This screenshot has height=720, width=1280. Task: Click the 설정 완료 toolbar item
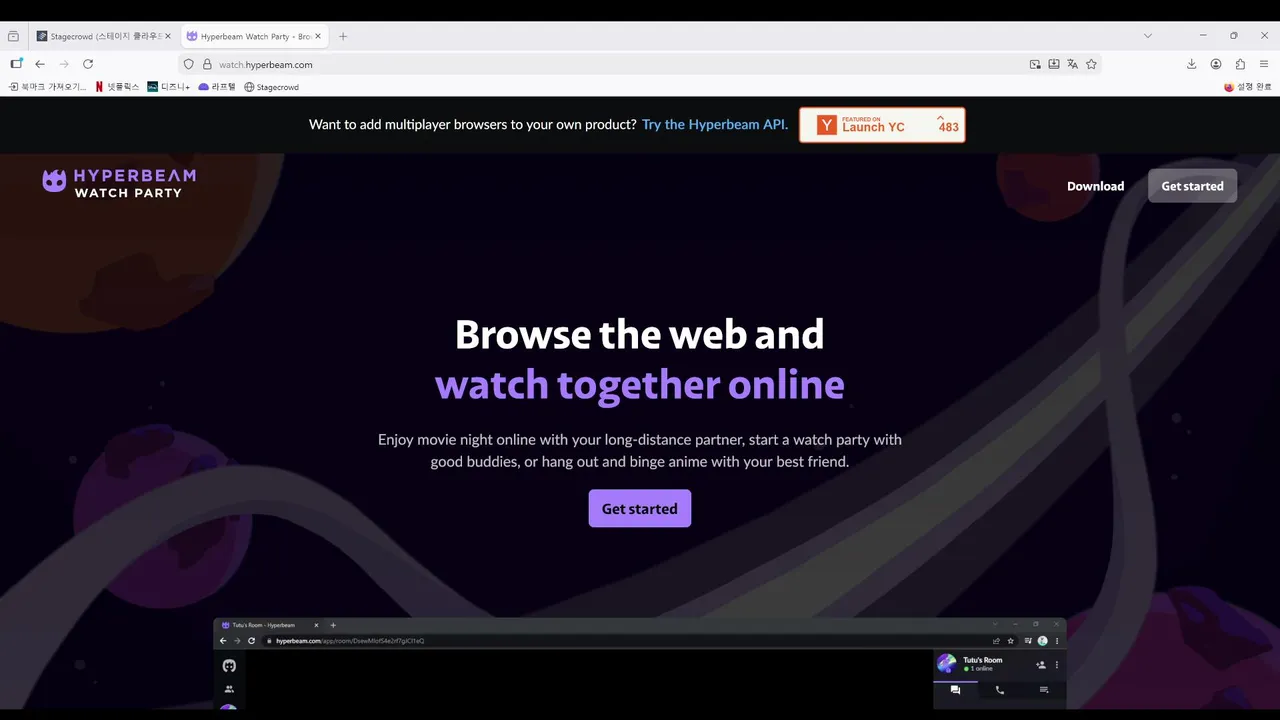click(x=1247, y=87)
